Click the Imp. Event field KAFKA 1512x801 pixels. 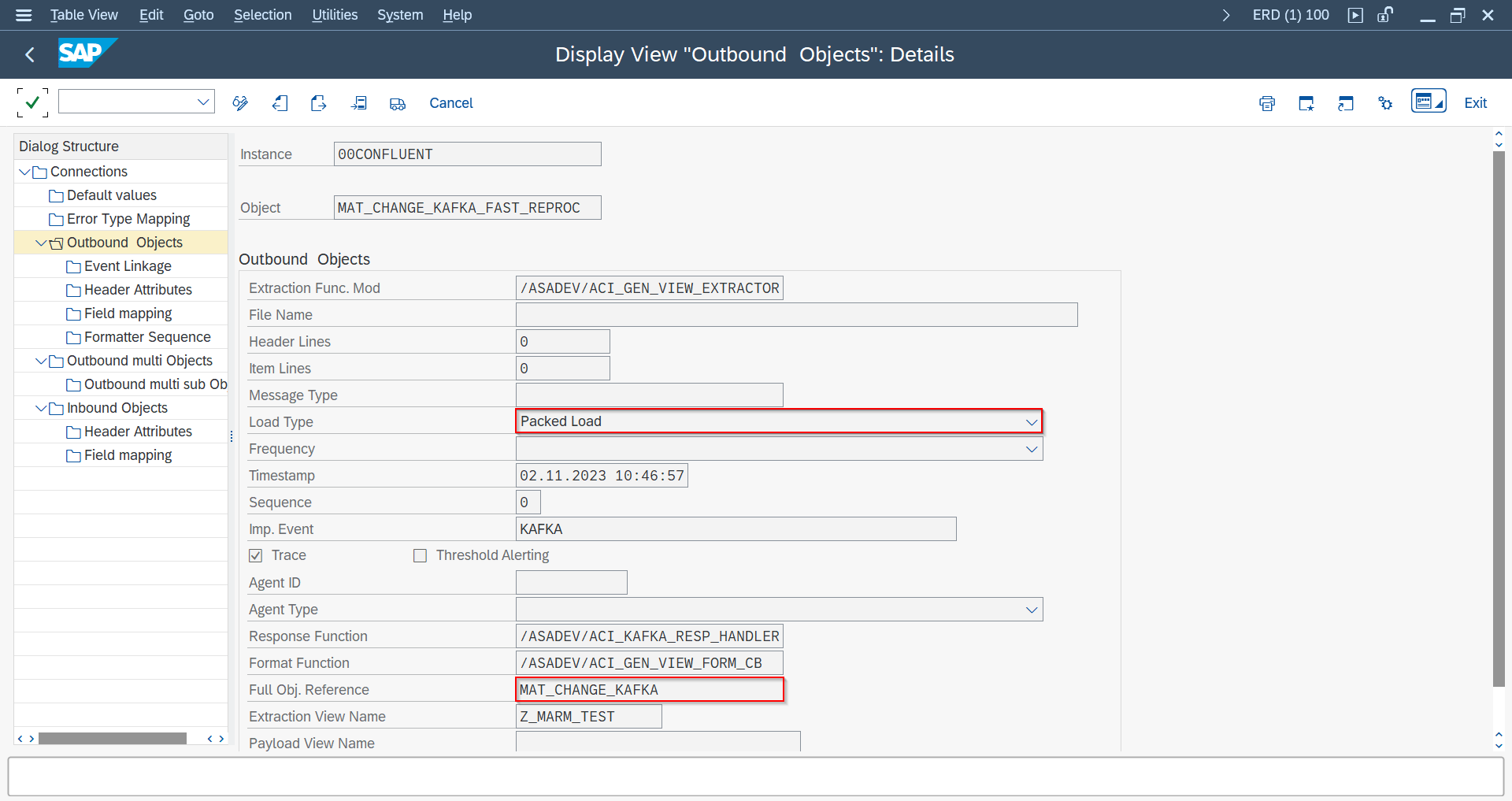tap(736, 529)
